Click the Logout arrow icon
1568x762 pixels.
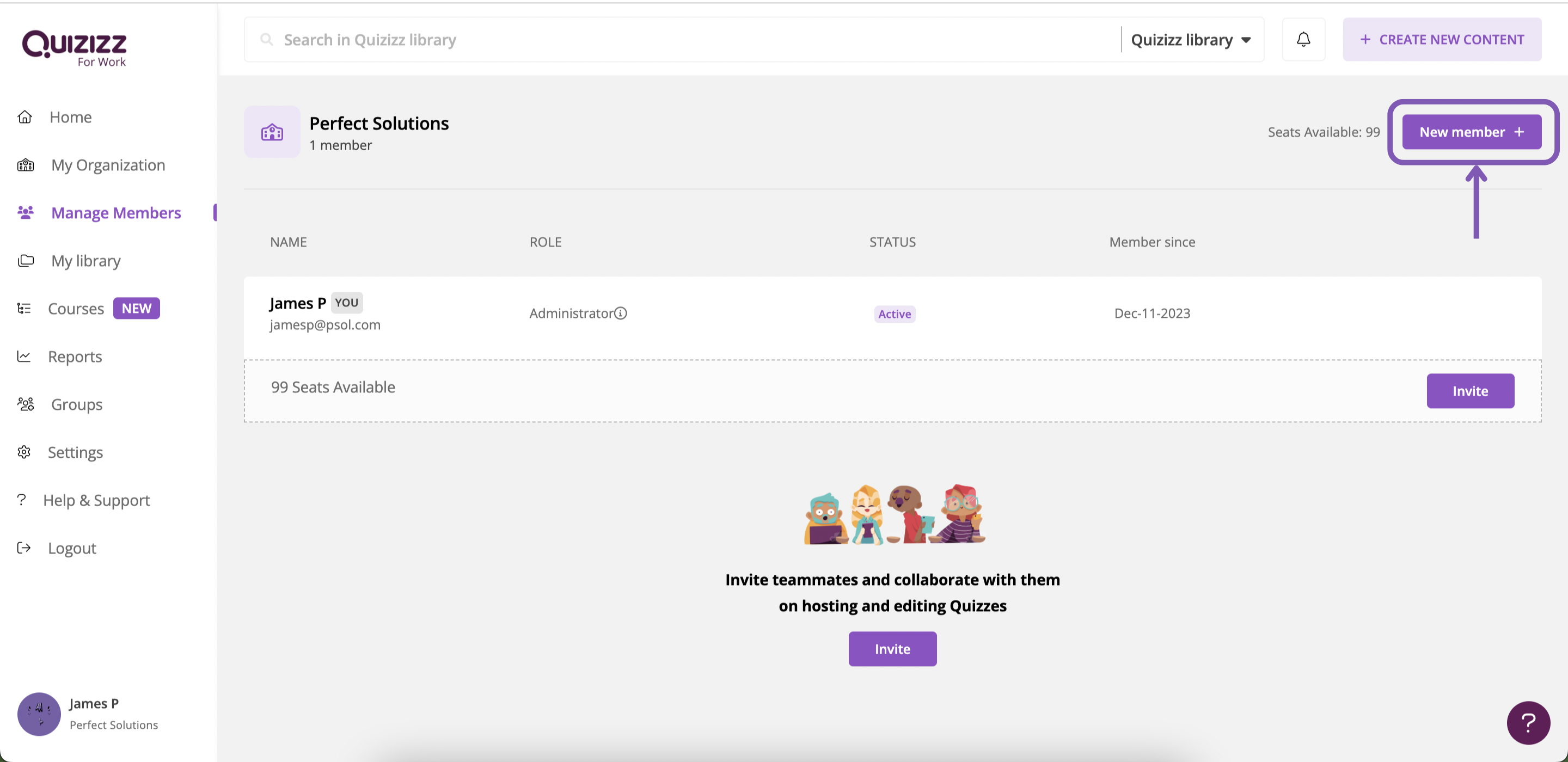coord(24,548)
